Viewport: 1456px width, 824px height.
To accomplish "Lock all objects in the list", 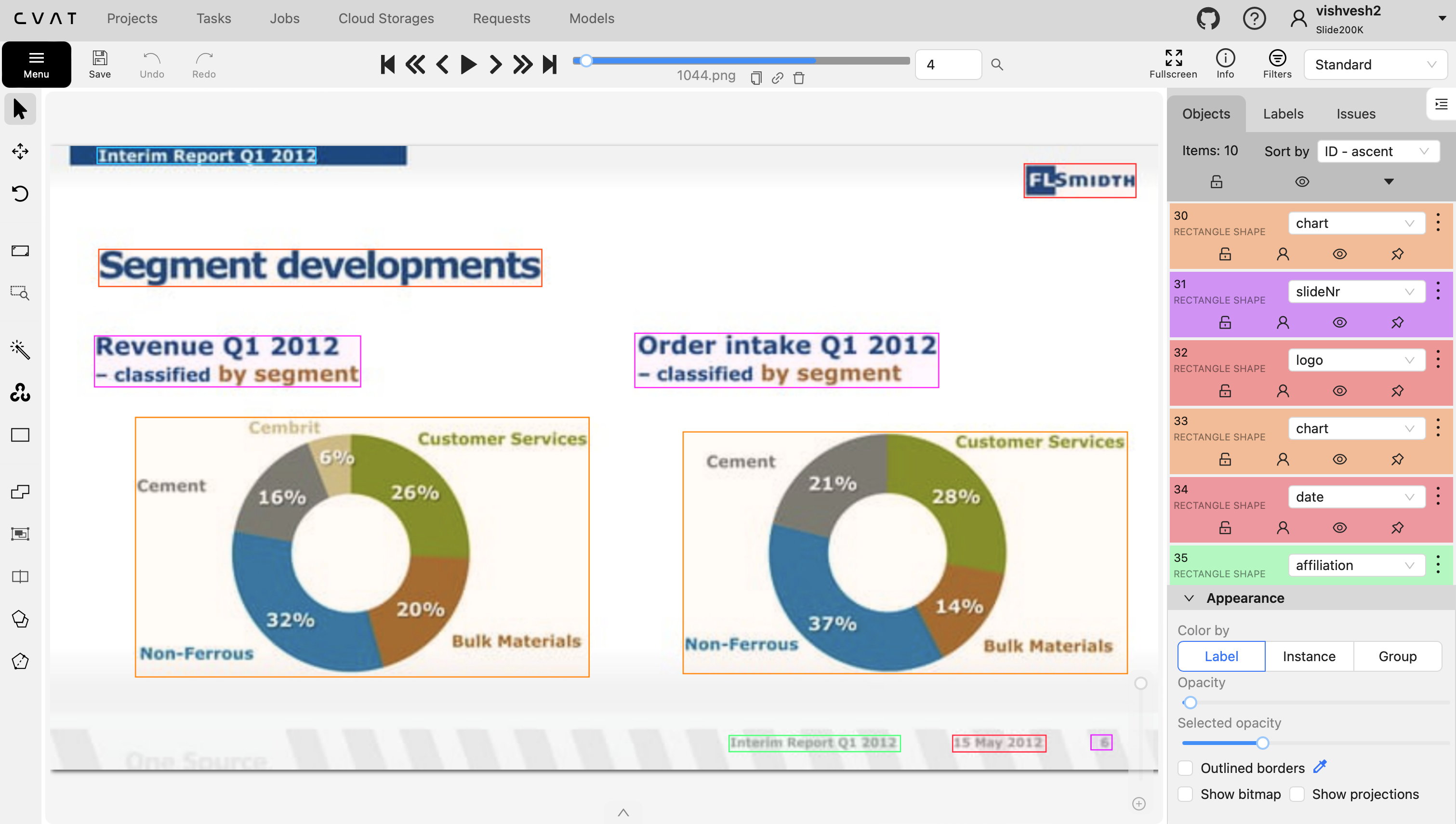I will [1216, 182].
